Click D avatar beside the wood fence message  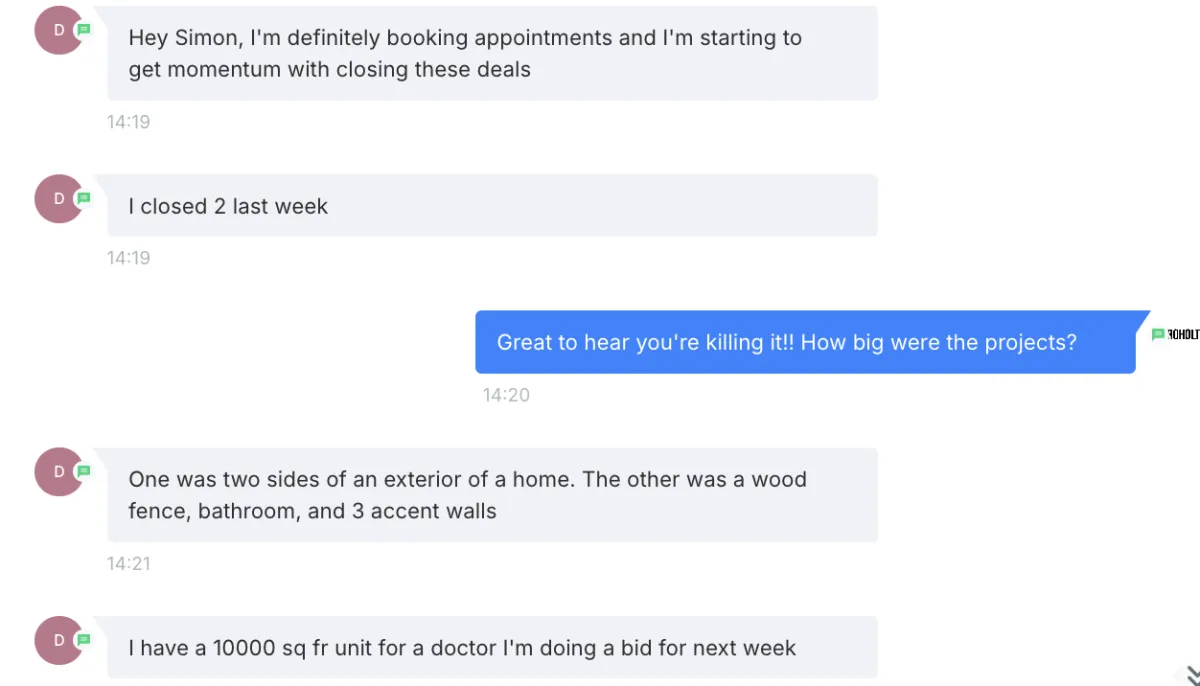point(58,471)
